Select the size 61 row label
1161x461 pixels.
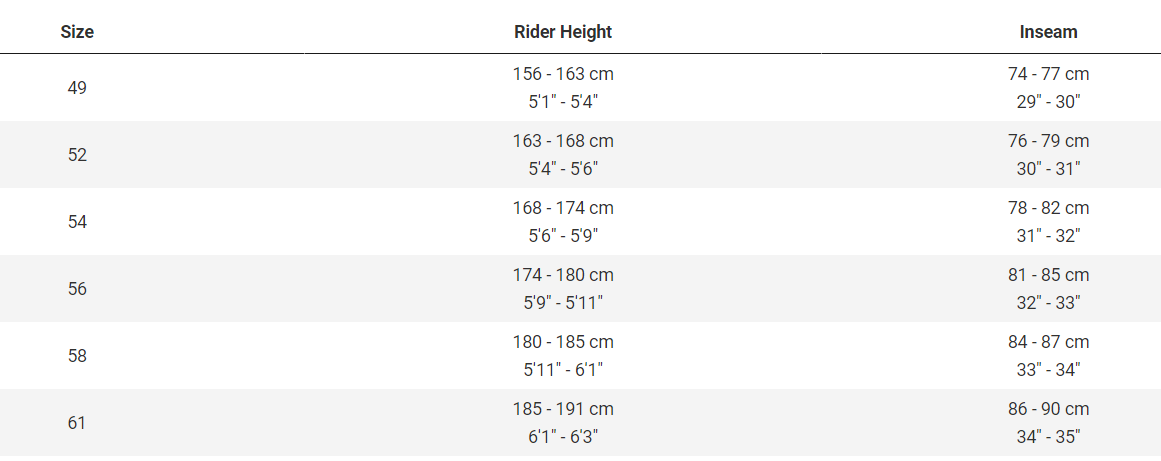(77, 423)
